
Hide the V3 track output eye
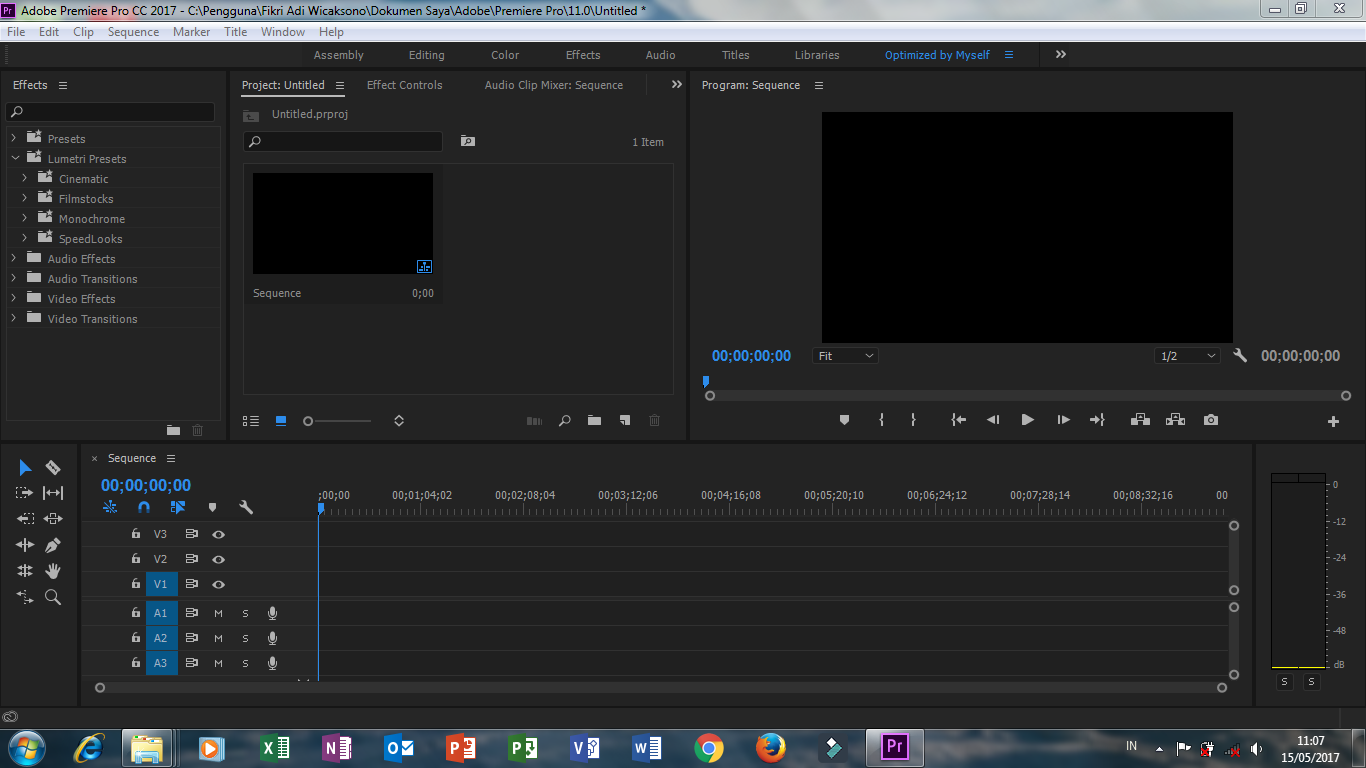(218, 535)
